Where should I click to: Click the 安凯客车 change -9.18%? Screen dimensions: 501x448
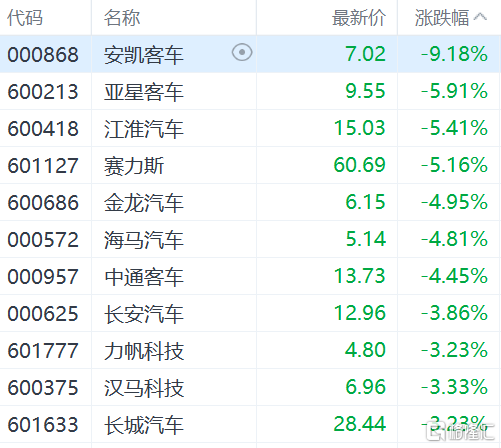[454, 54]
